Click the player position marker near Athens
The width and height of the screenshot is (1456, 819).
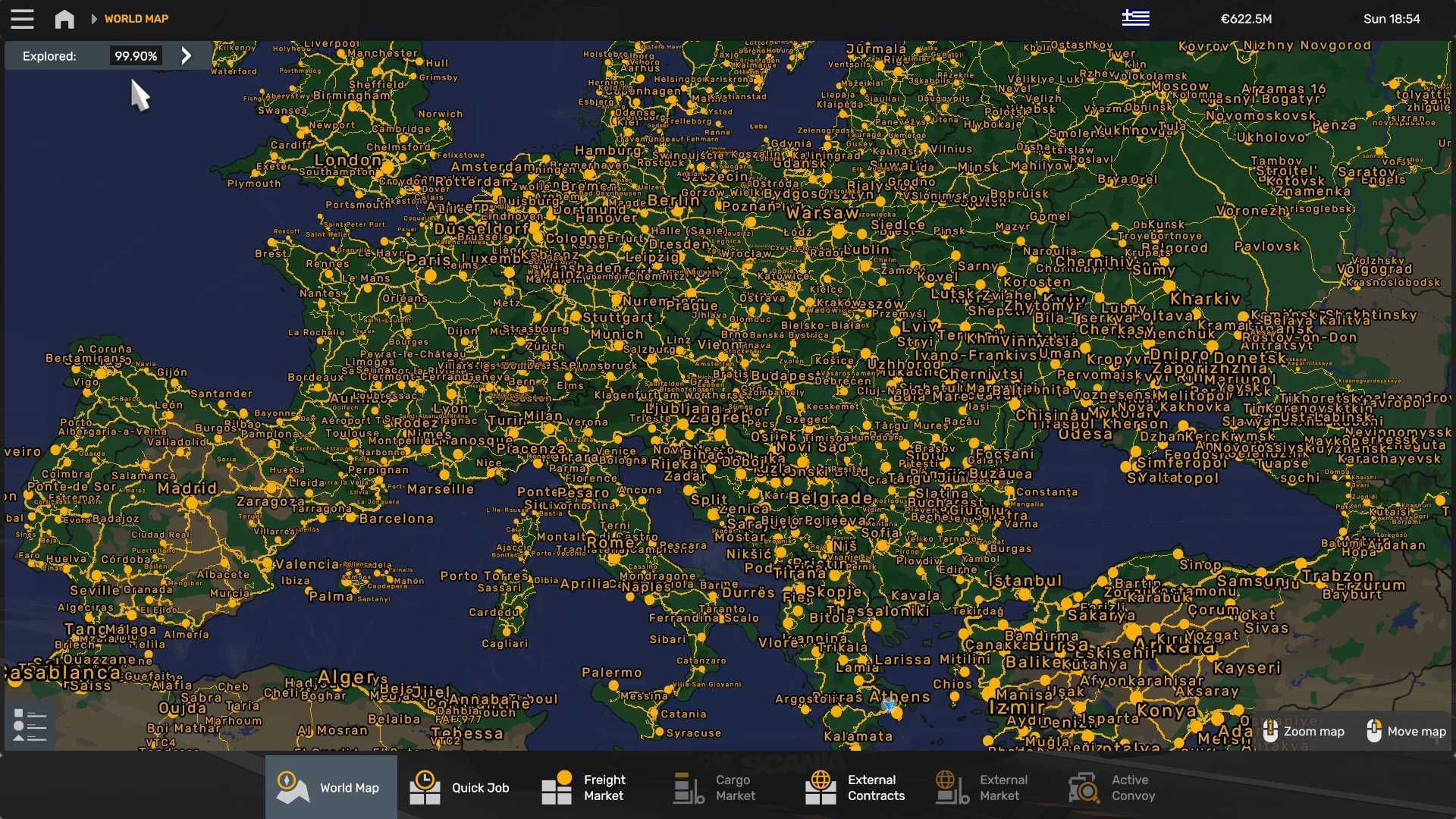[889, 706]
